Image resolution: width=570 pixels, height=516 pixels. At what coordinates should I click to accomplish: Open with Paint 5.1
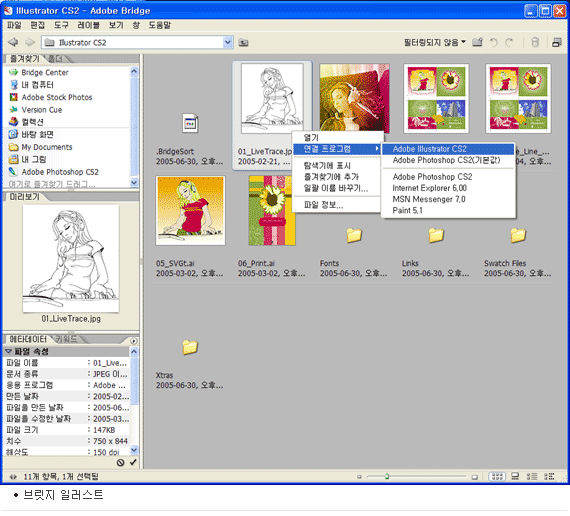448,211
